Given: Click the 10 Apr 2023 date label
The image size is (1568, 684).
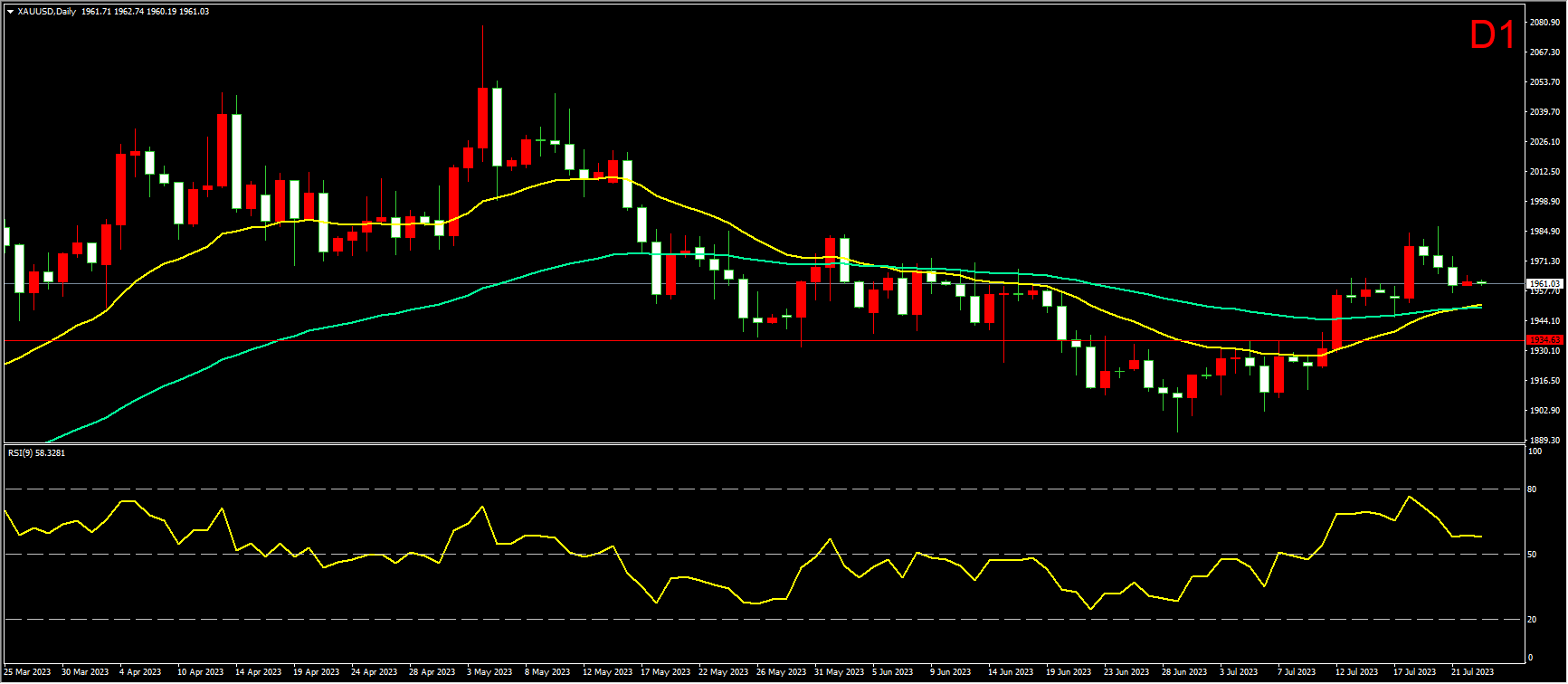Looking at the screenshot, I should click(x=201, y=672).
